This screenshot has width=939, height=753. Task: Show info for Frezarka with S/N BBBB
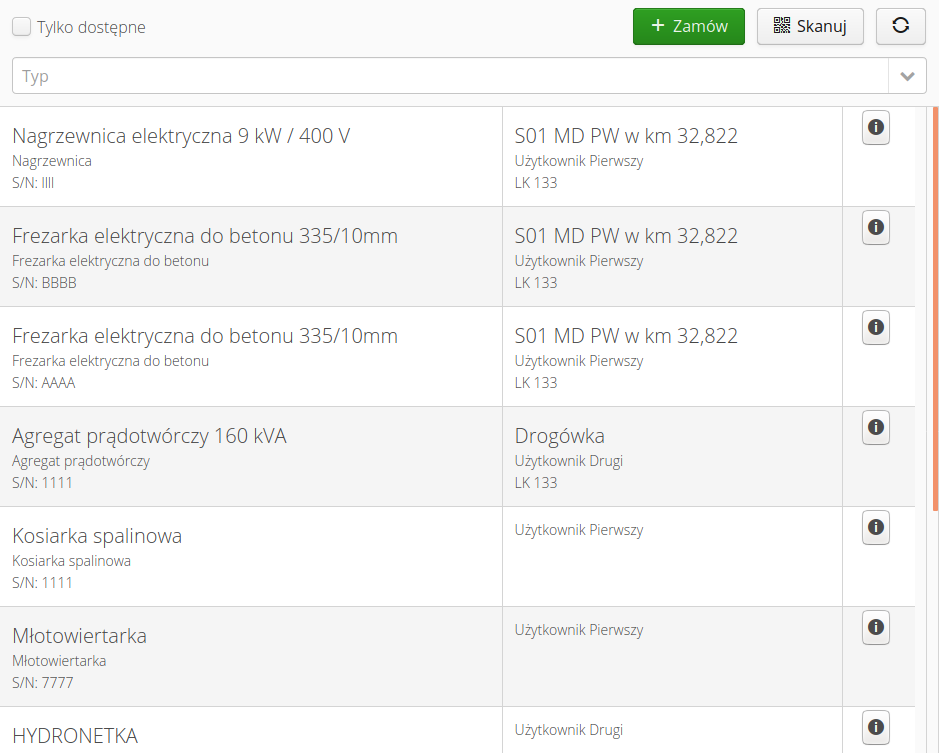pyautogui.click(x=875, y=228)
